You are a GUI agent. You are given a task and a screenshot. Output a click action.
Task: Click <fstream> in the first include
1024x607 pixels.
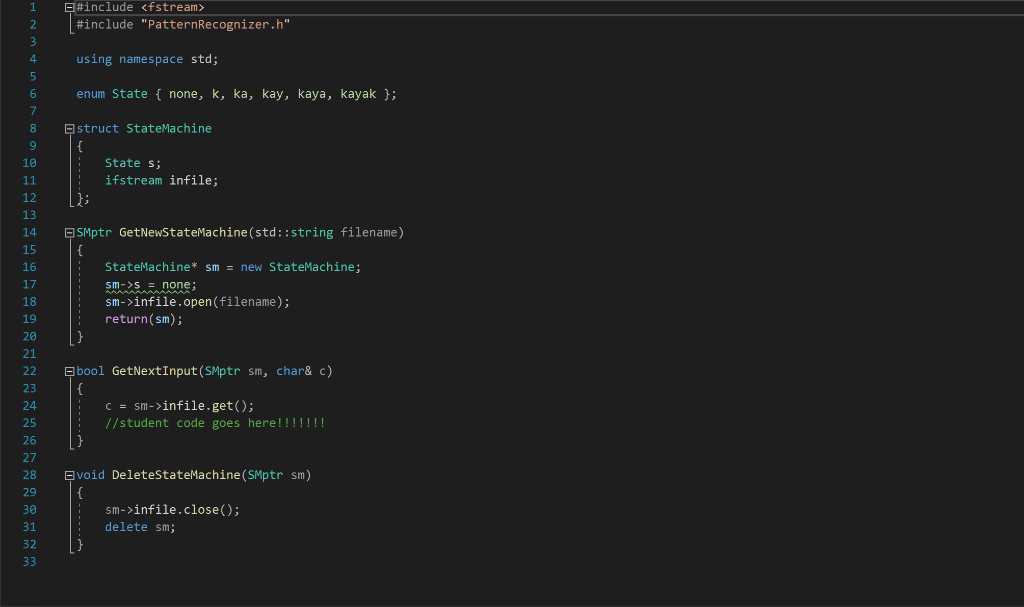point(172,7)
